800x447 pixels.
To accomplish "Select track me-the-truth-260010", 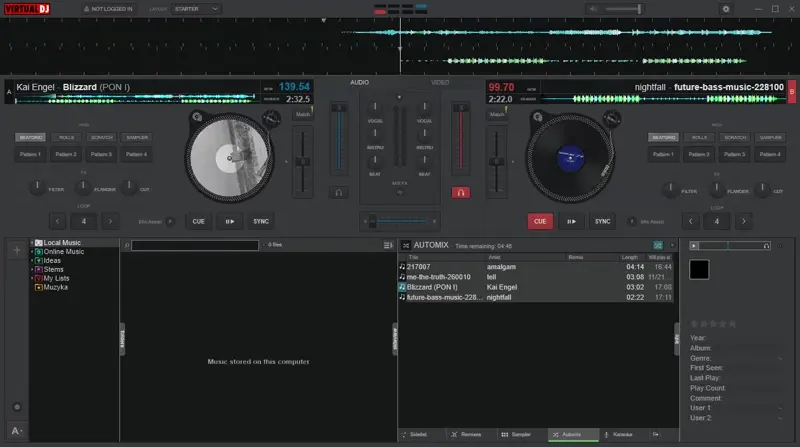I will point(536,277).
